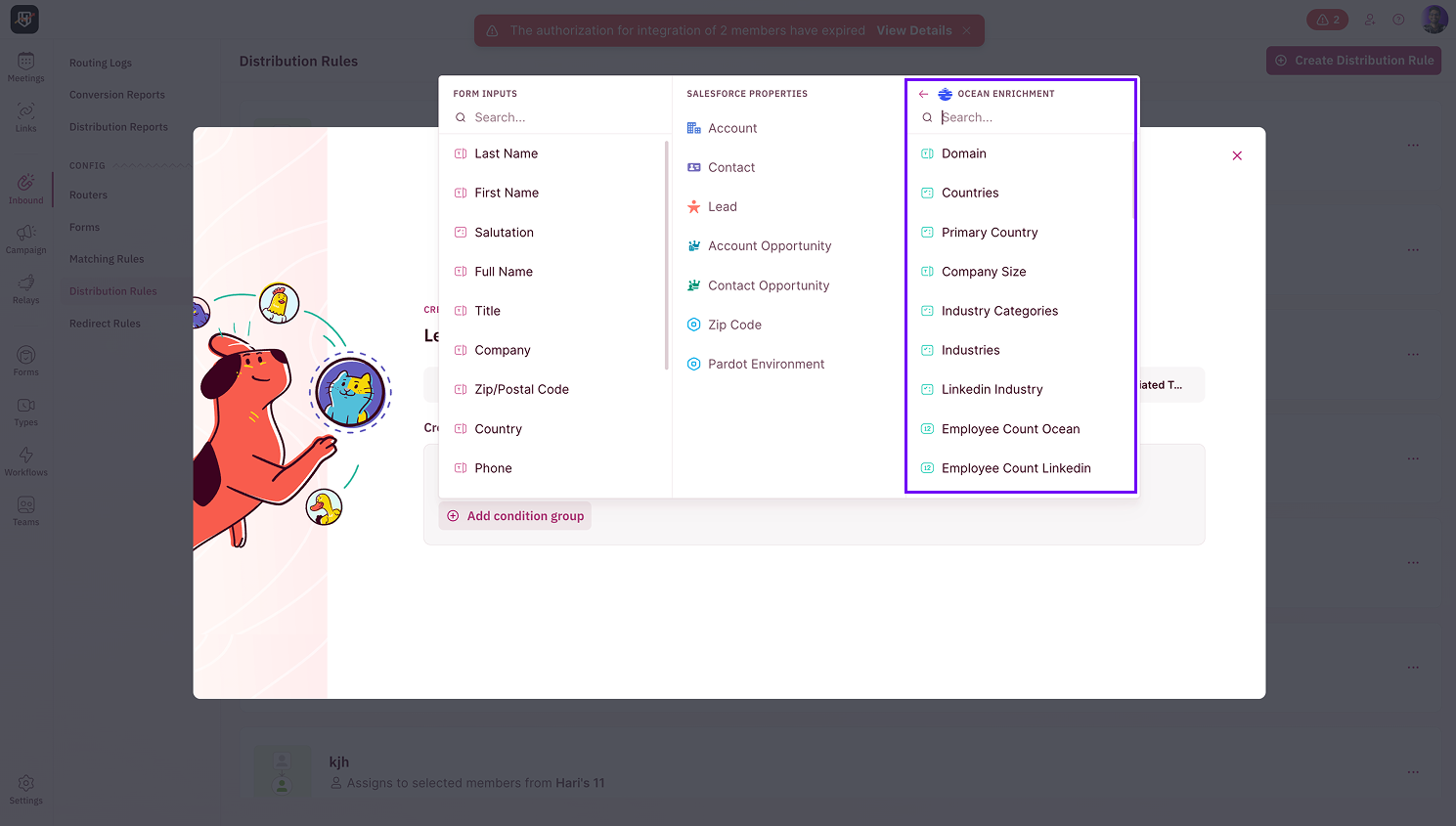Open Distribution Rules page
This screenshot has height=826, width=1456.
113,291
